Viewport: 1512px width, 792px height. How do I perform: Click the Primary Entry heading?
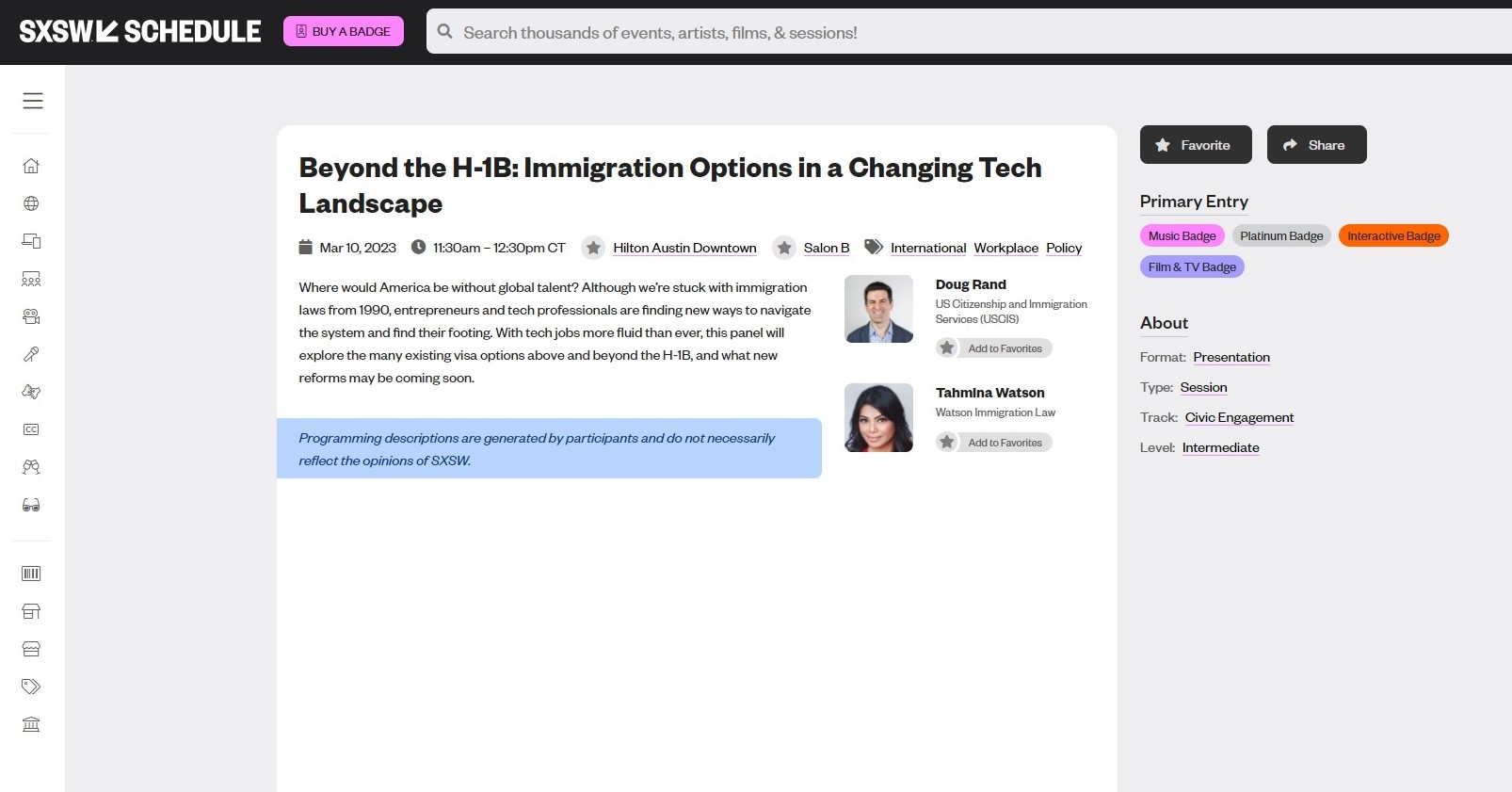1194,202
